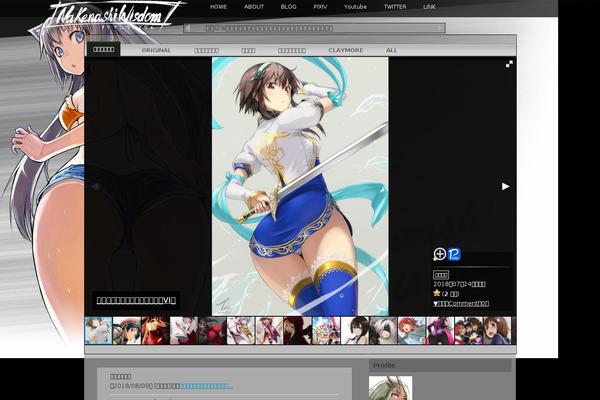
Task: Click the image title caption ending in VI
Action: click(136, 300)
